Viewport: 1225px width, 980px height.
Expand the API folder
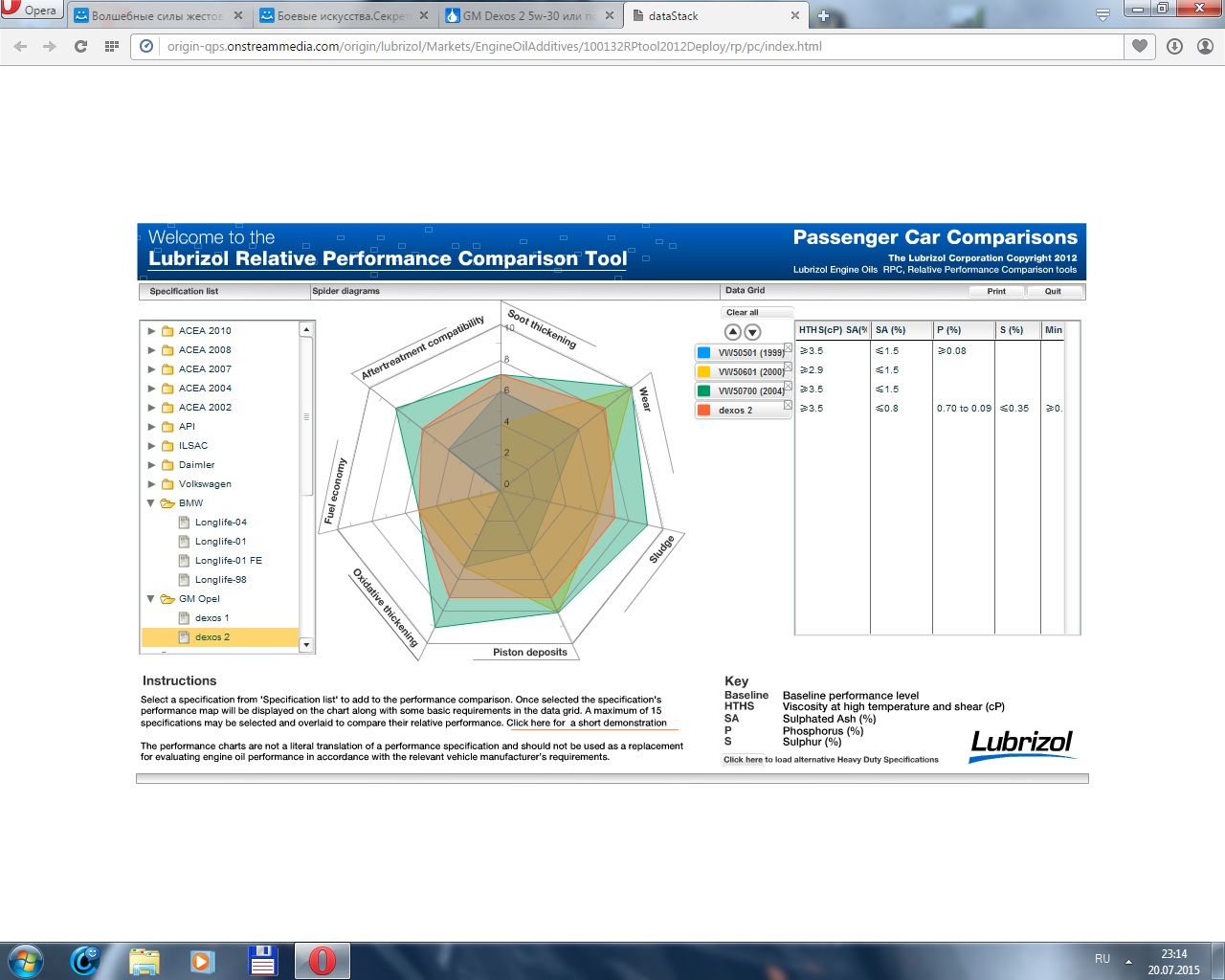[x=151, y=427]
